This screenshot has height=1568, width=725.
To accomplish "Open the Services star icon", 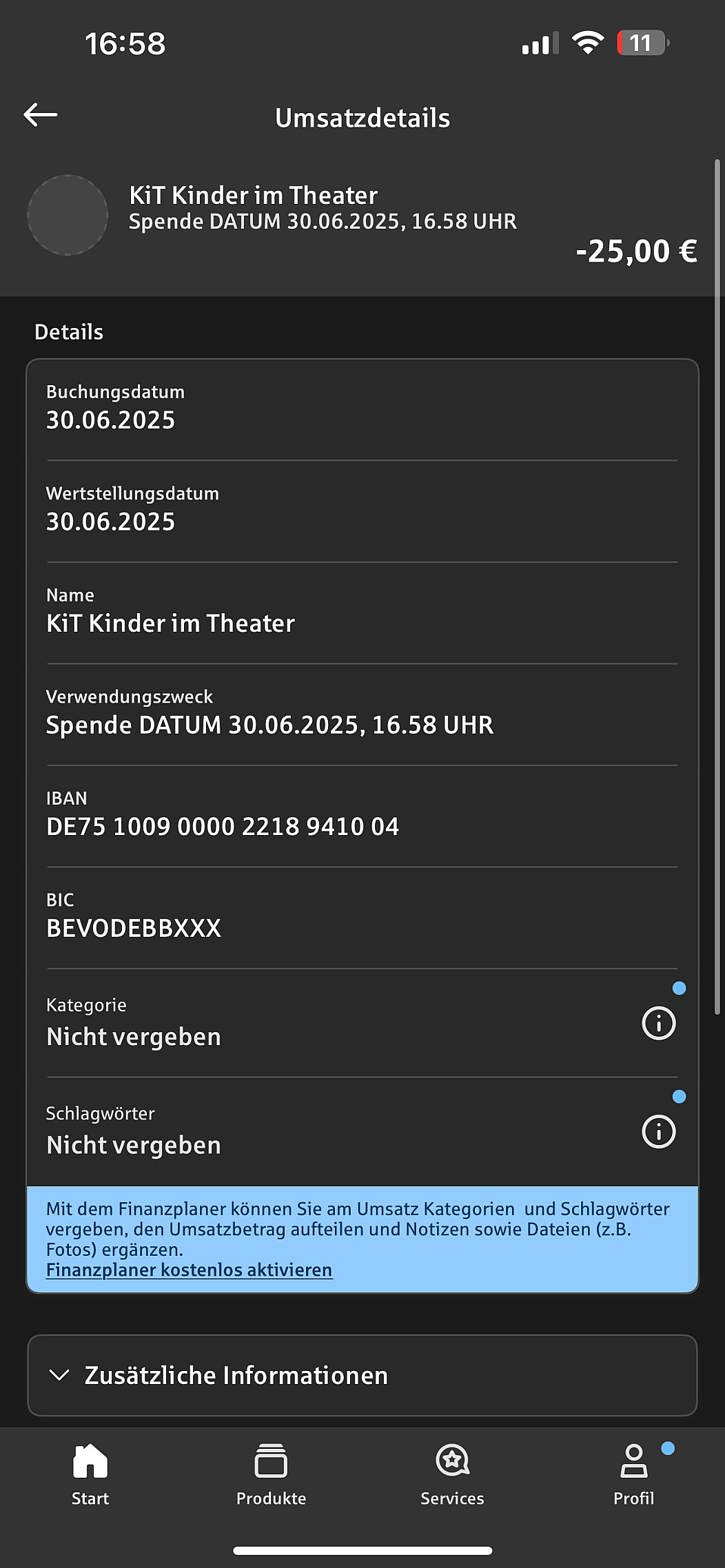I will tap(452, 1461).
